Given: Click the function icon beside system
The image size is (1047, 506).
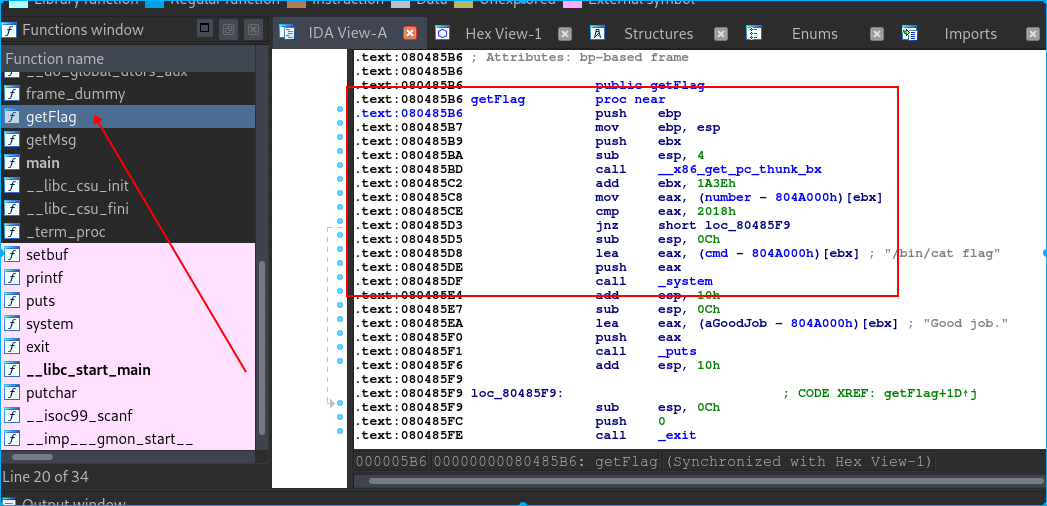Looking at the screenshot, I should tap(11, 324).
